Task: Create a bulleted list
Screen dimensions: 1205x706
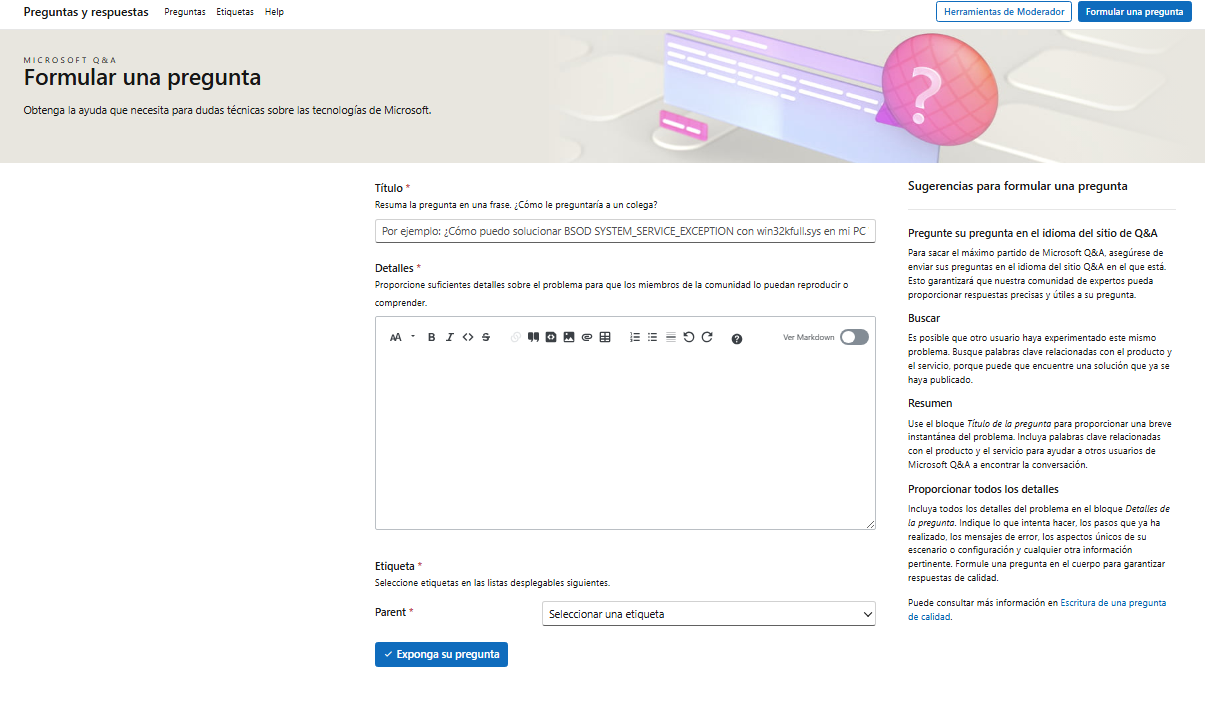Action: point(653,337)
